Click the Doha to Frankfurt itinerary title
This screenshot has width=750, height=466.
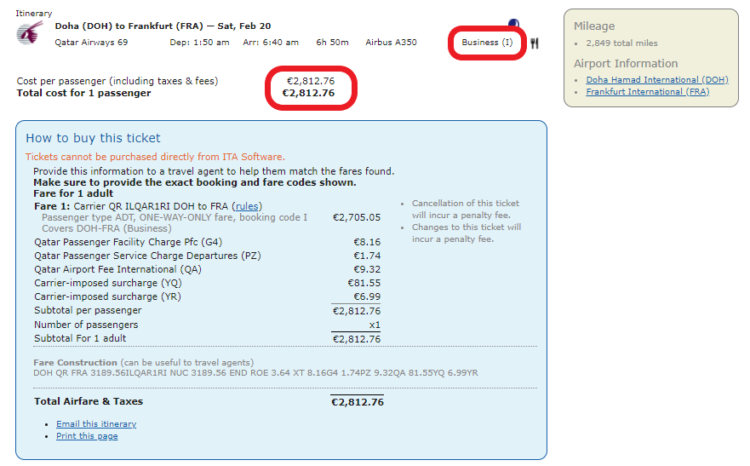coord(163,26)
